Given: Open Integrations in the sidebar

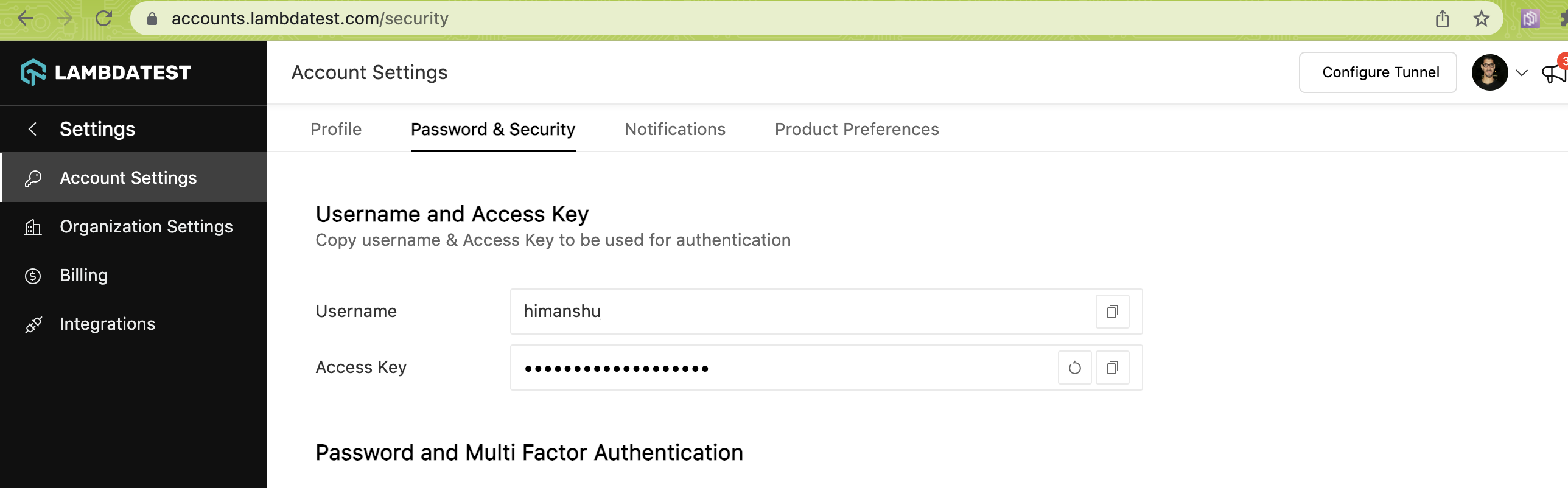Looking at the screenshot, I should click(x=107, y=324).
